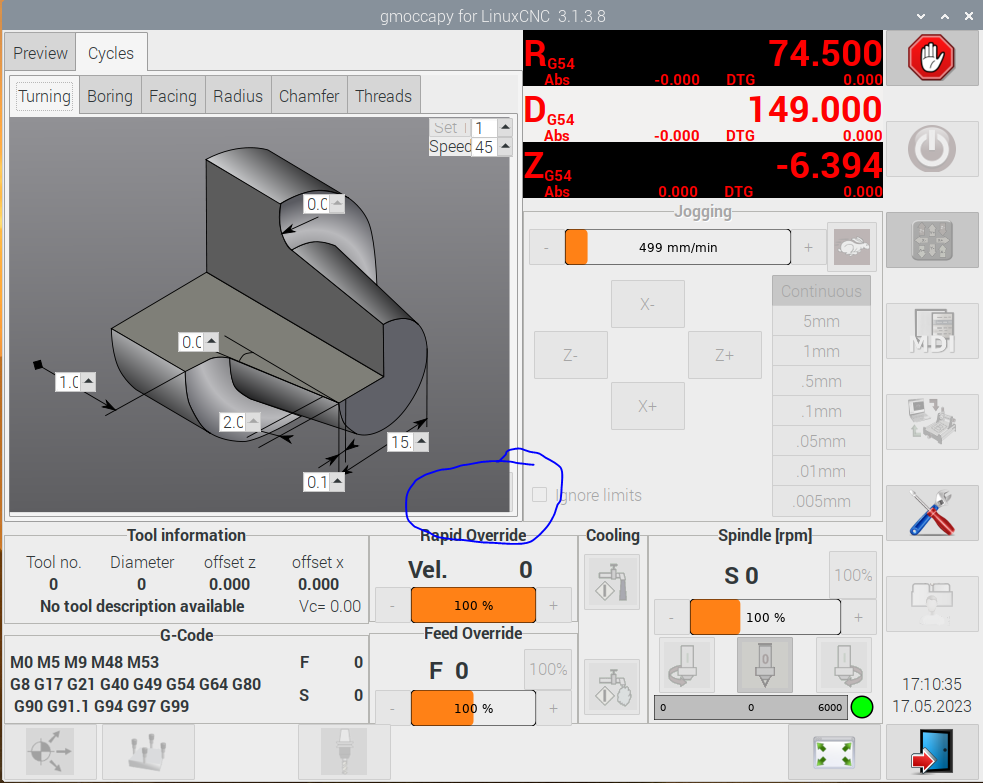This screenshot has height=783, width=983.
Task: Turn on flood coolant faucet icon
Action: click(612, 582)
